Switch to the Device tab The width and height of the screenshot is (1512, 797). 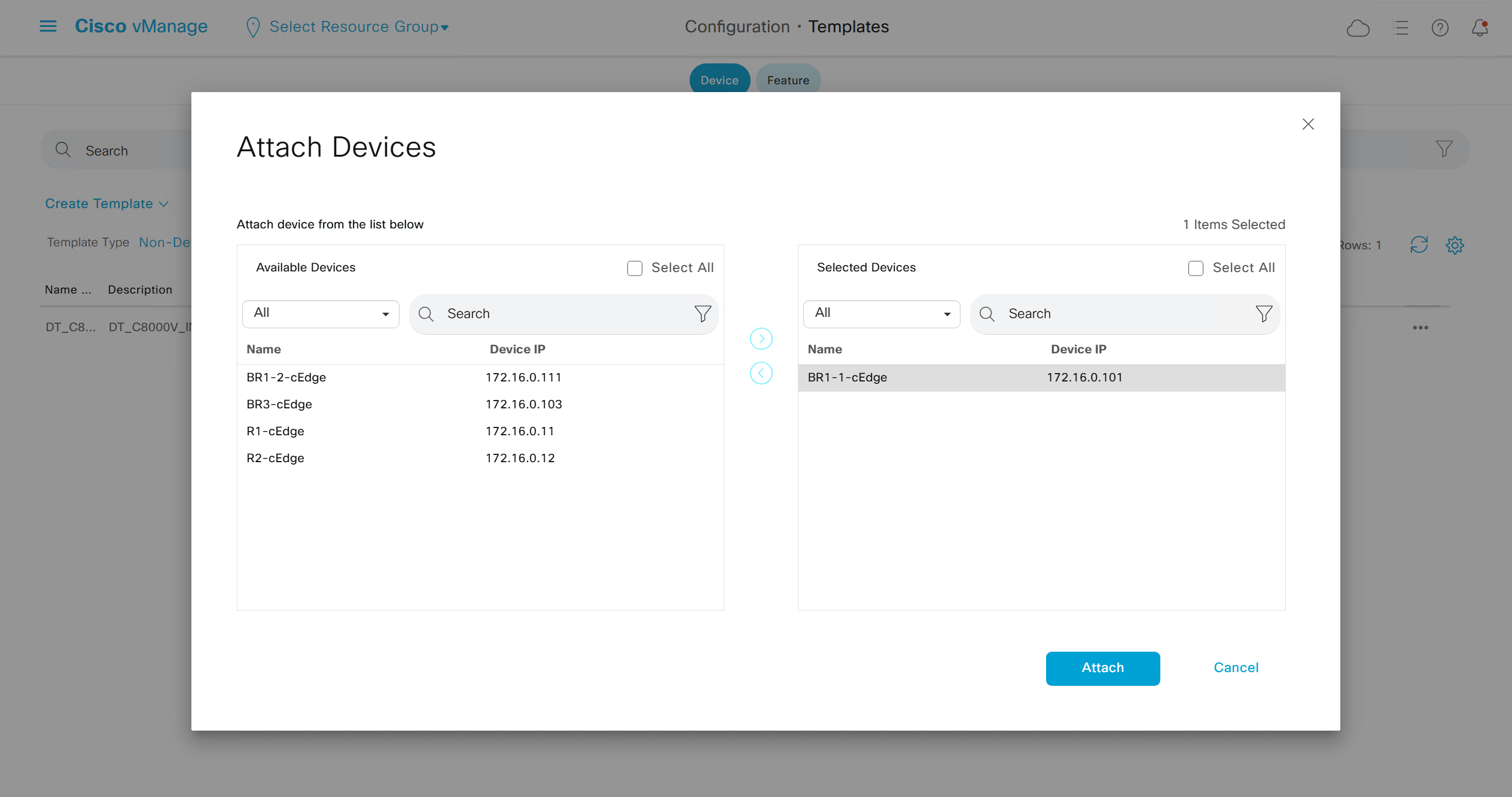click(719, 80)
